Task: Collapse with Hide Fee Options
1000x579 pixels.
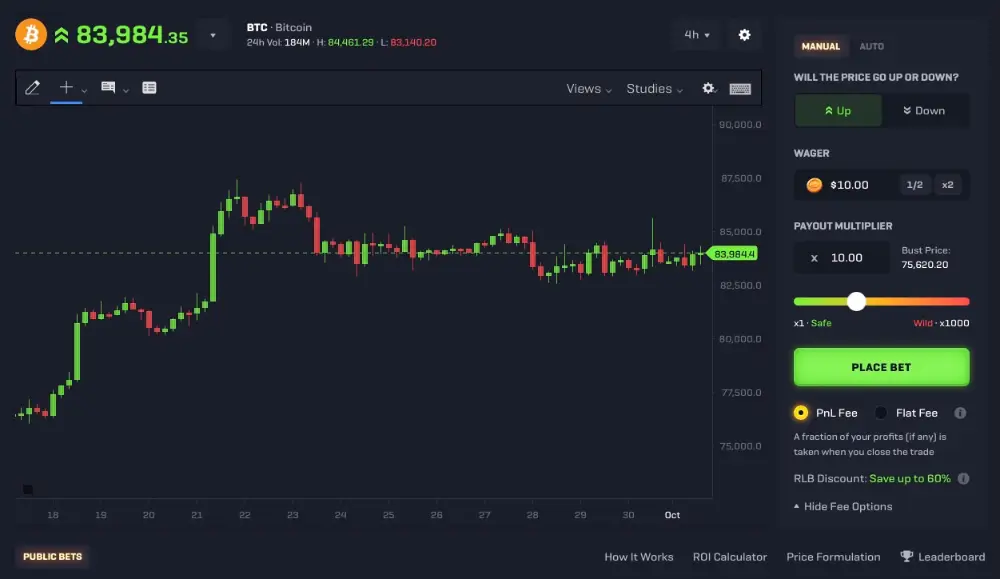Action: (842, 506)
